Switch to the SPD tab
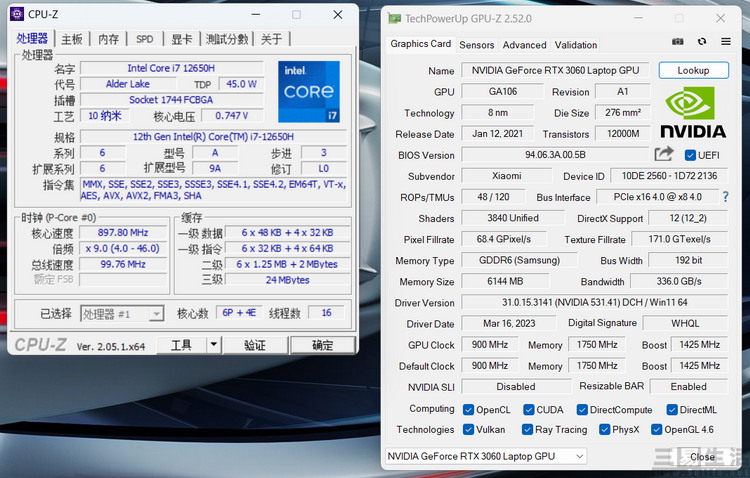The height and width of the screenshot is (478, 750). pyautogui.click(x=144, y=39)
